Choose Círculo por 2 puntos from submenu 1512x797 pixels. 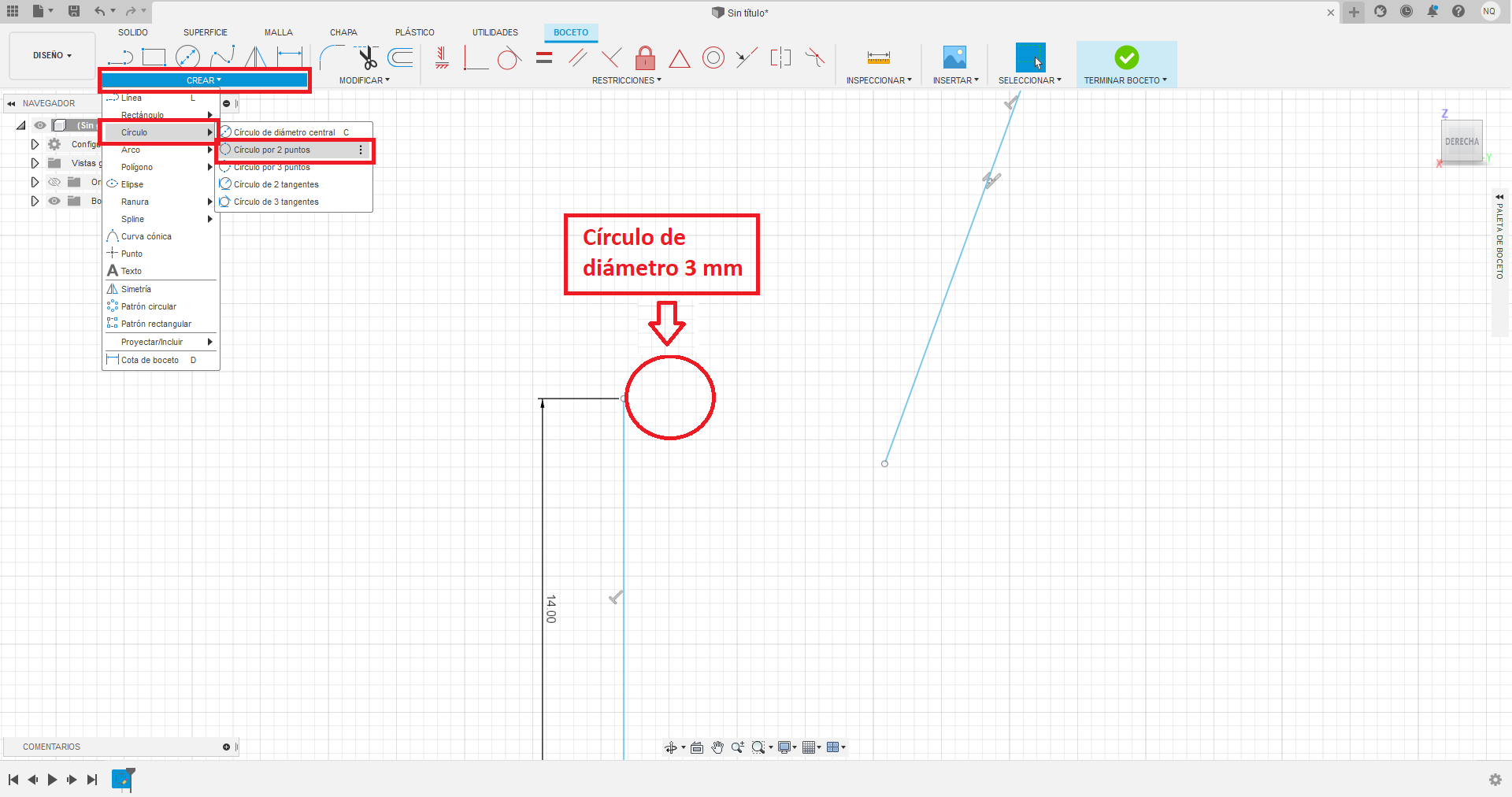pos(294,150)
